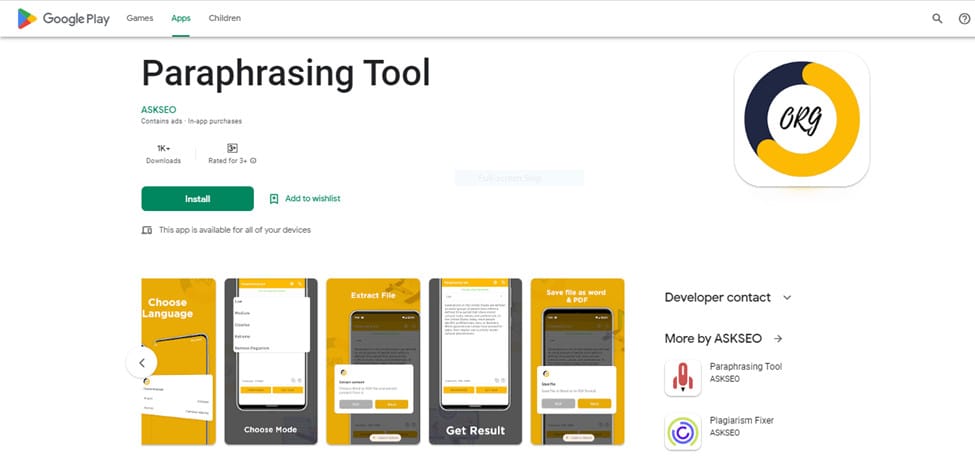This screenshot has height=458, width=975.
Task: Open More by ASKSEO arrow
Action: [x=778, y=339]
